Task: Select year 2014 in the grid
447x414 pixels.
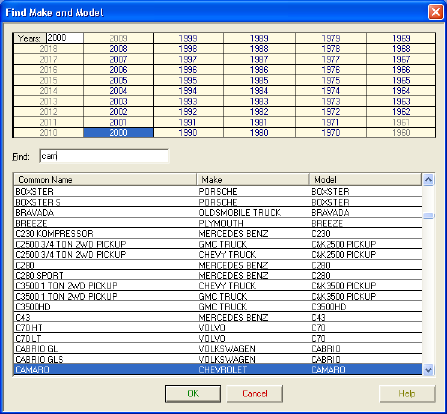Action: pyautogui.click(x=48, y=91)
